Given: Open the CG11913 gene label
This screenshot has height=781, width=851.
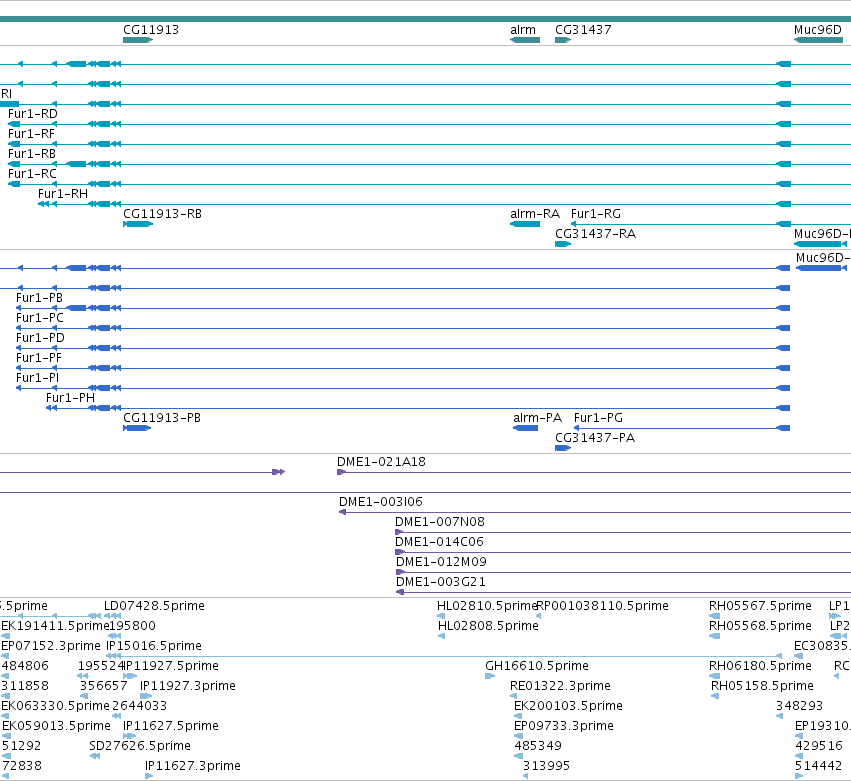Looking at the screenshot, I should click(151, 30).
